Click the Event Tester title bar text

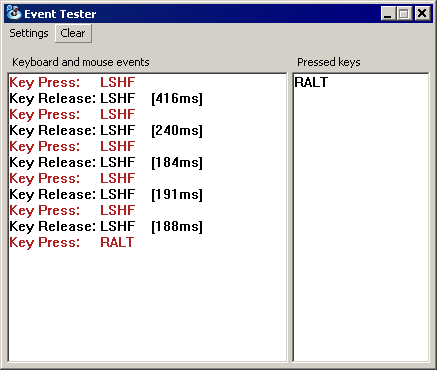(60, 14)
